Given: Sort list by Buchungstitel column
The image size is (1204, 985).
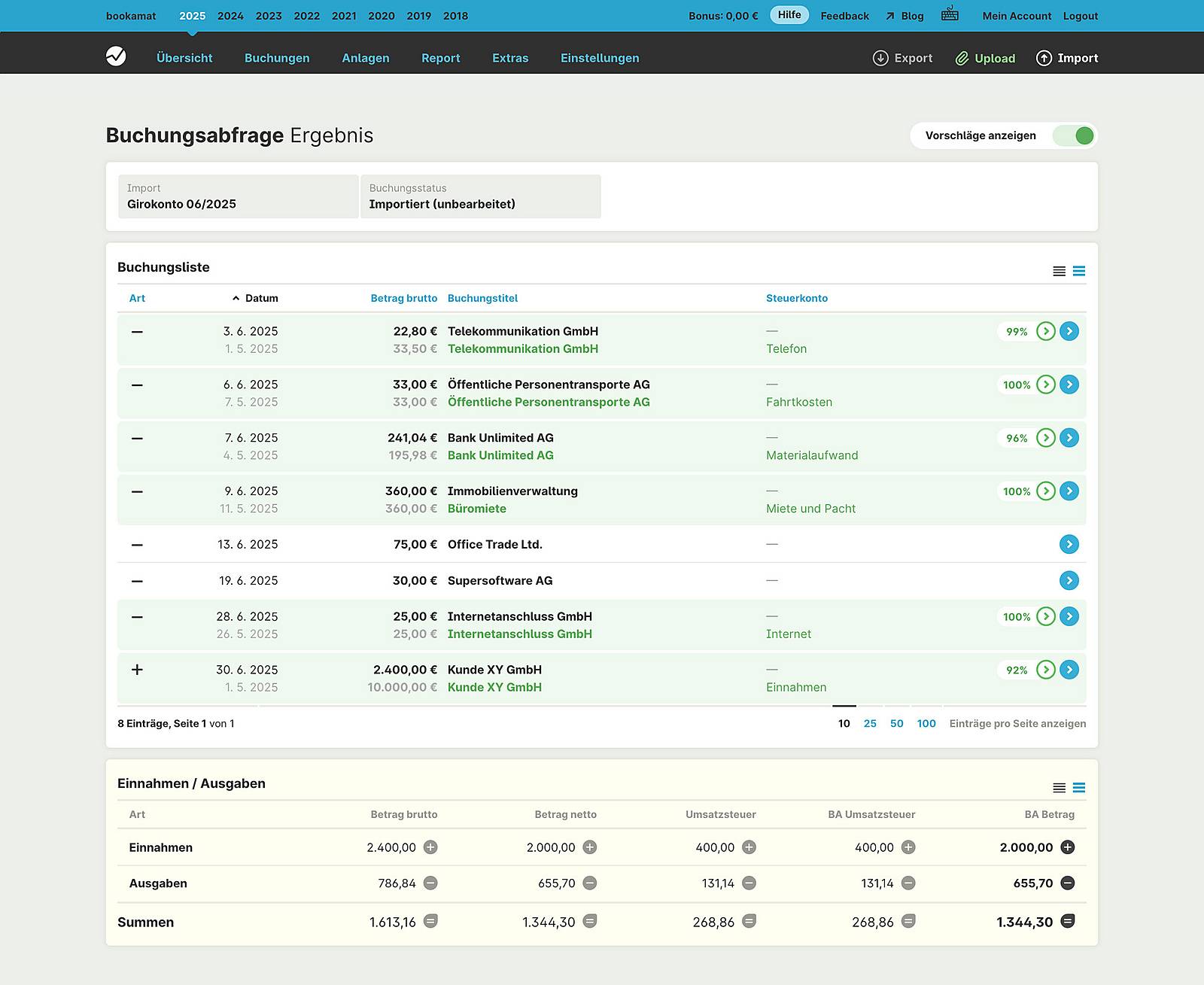Looking at the screenshot, I should point(483,298).
